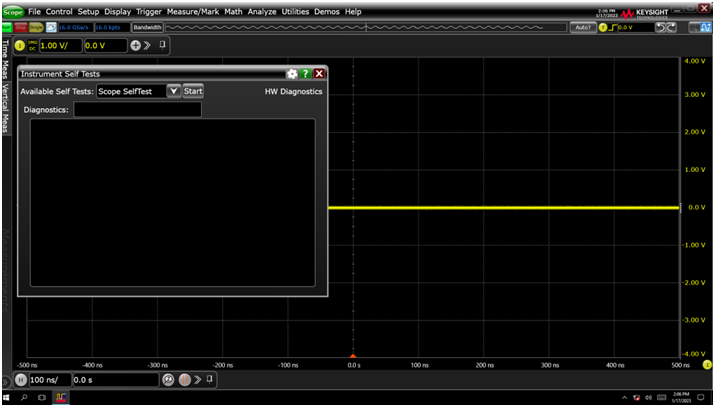Pin the horizontal toolbar
The height and width of the screenshot is (407, 715).
coord(209,379)
